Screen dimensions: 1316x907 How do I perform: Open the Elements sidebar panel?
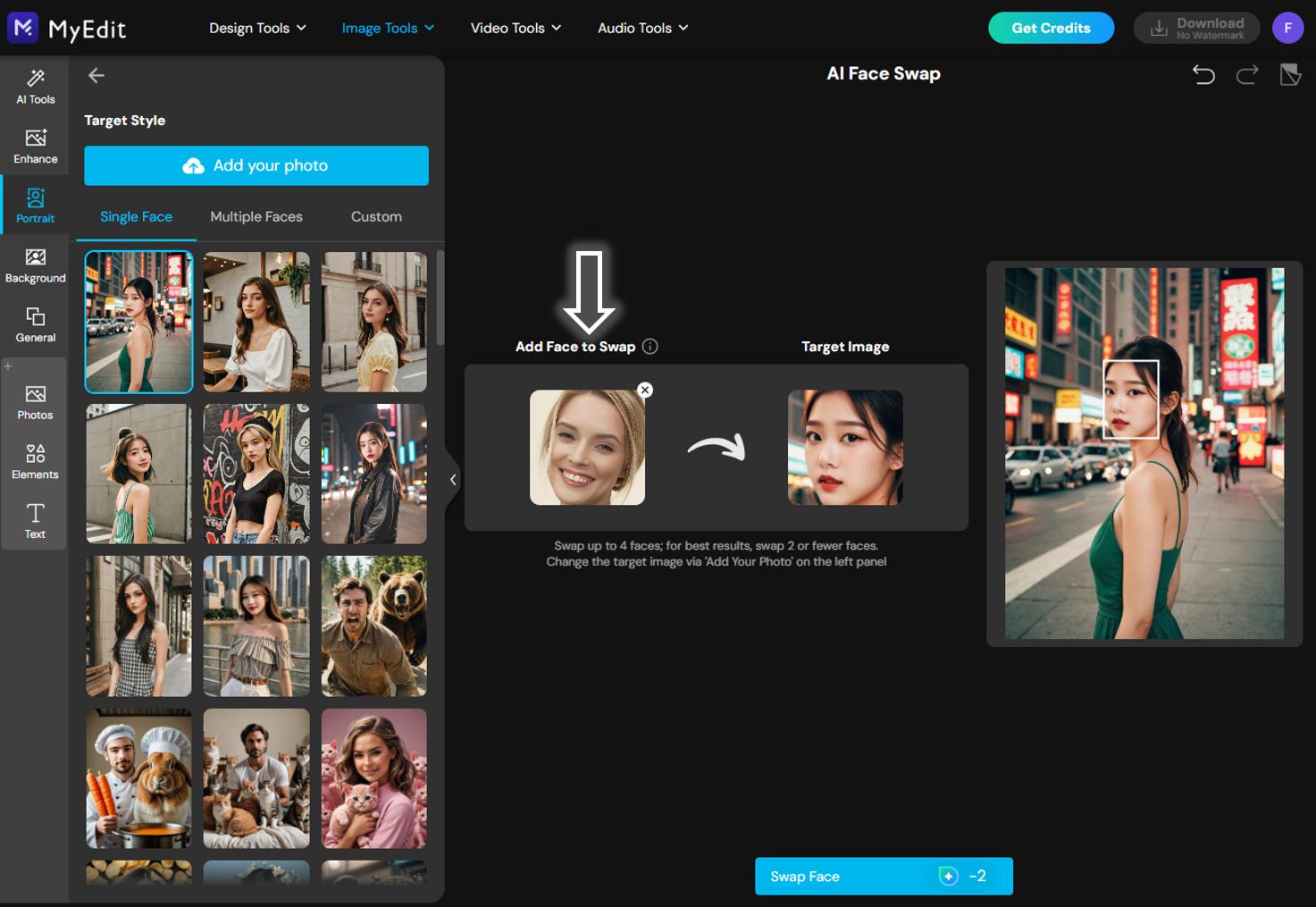(x=36, y=462)
